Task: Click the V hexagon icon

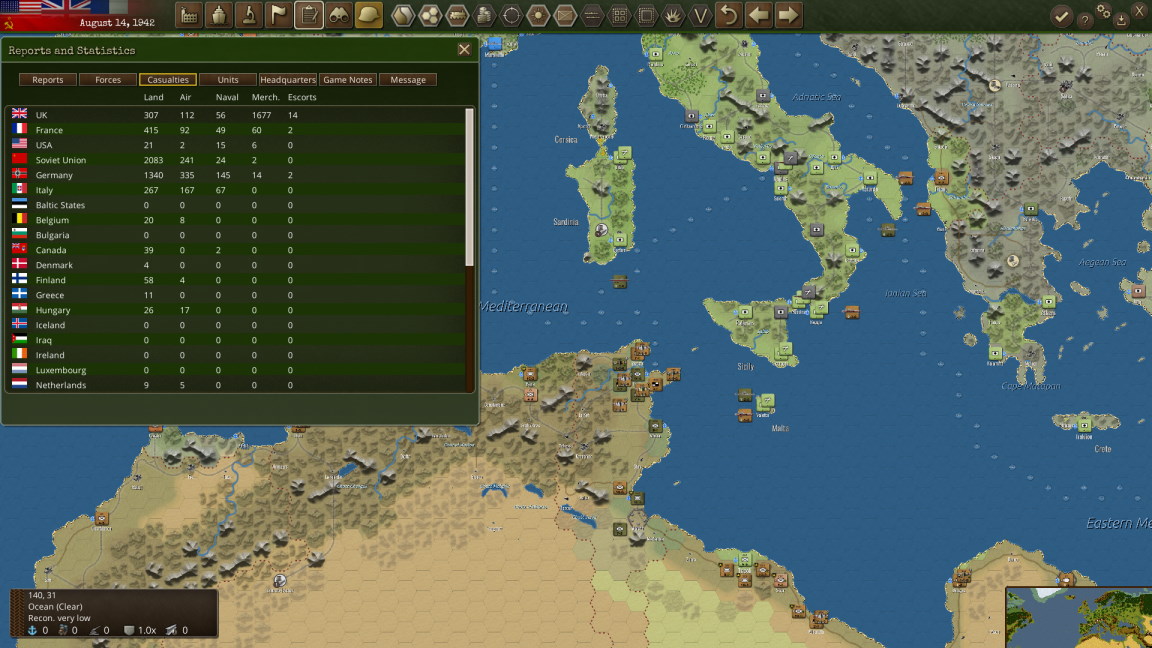Action: pos(700,15)
